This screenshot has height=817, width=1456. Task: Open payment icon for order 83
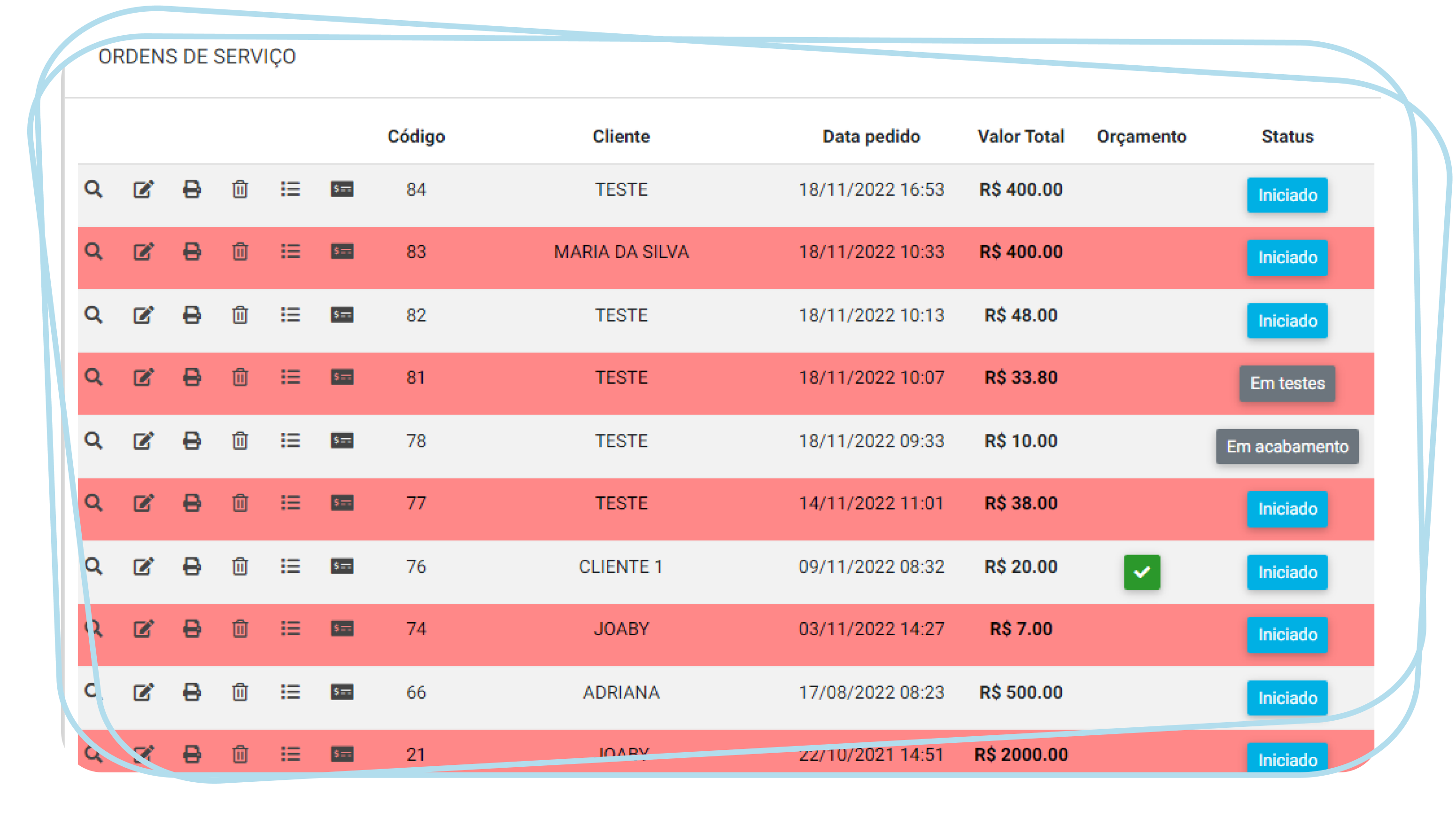coord(342,251)
